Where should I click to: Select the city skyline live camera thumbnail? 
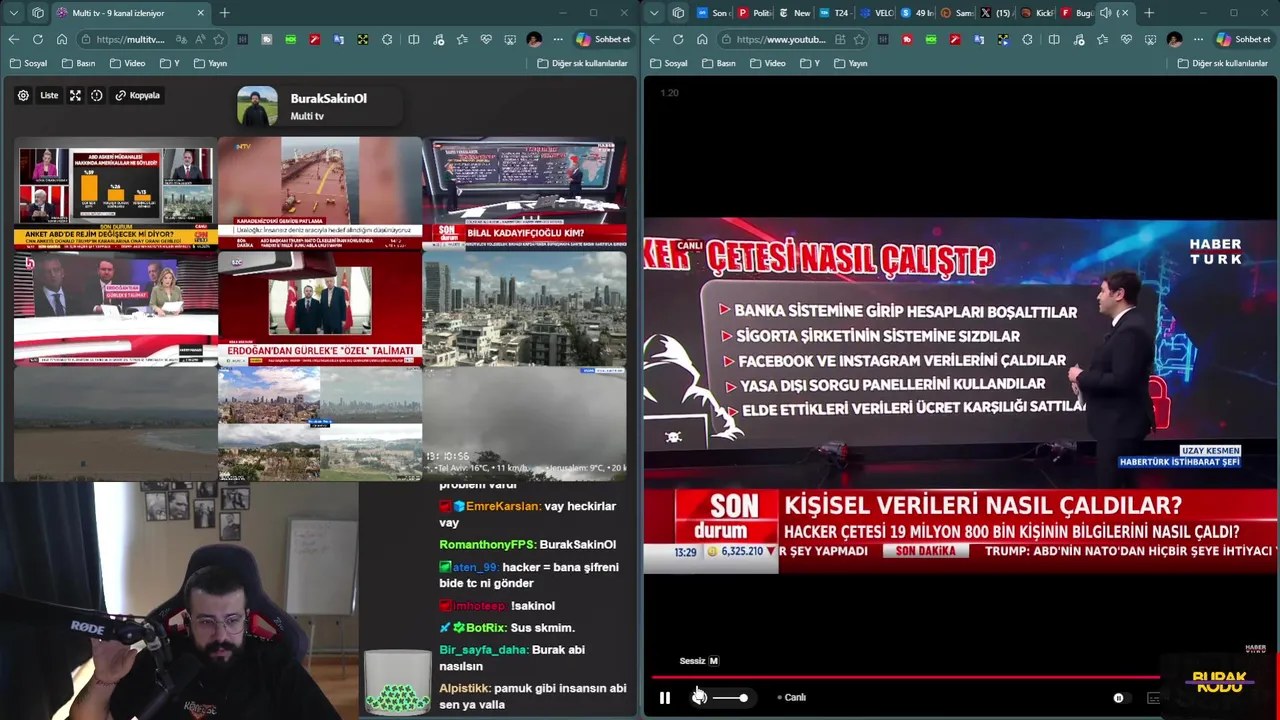(x=525, y=308)
